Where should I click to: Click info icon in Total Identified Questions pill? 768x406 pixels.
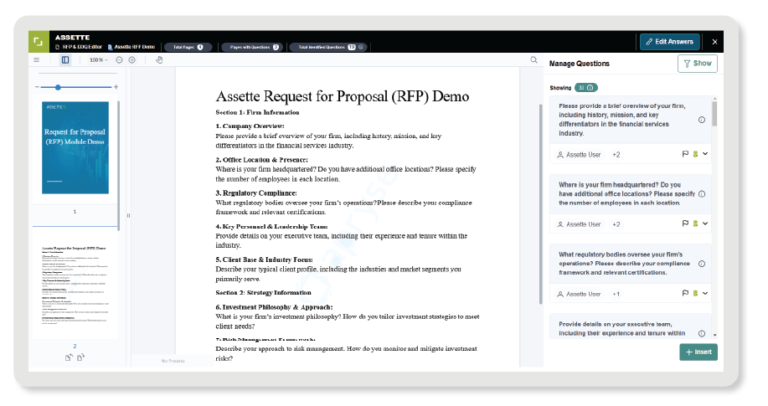361,47
